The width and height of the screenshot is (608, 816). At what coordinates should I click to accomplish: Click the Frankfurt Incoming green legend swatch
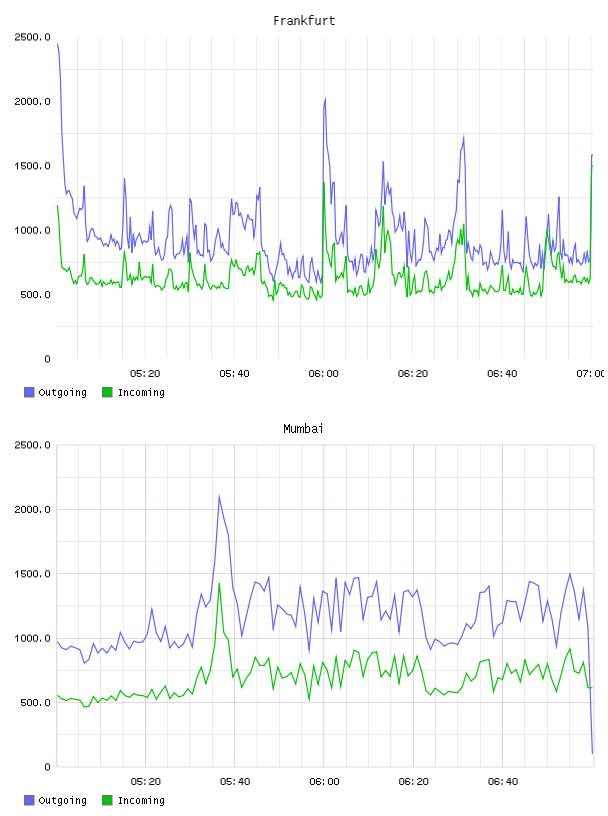click(x=107, y=392)
